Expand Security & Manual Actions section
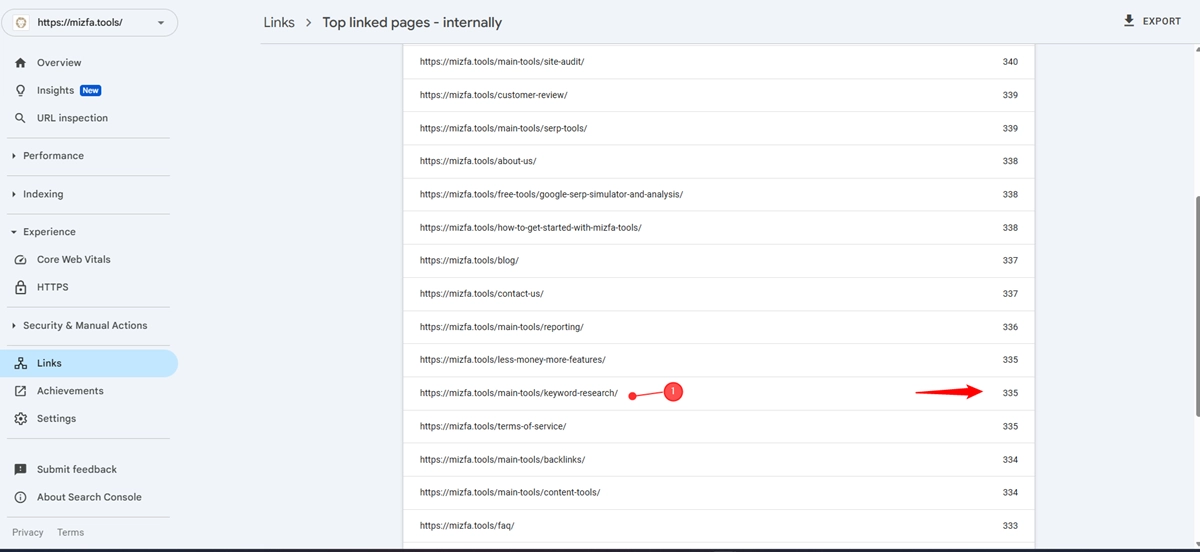This screenshot has height=552, width=1200. 84,326
